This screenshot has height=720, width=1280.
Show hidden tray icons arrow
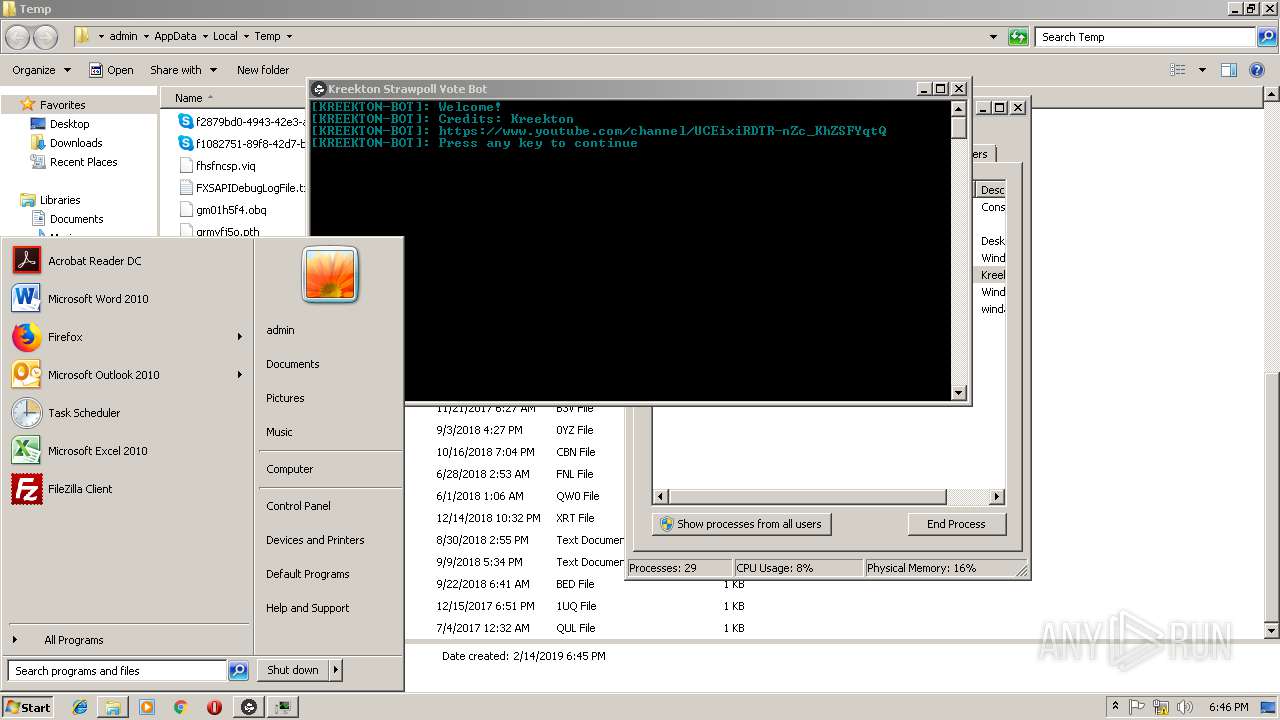coord(1115,707)
